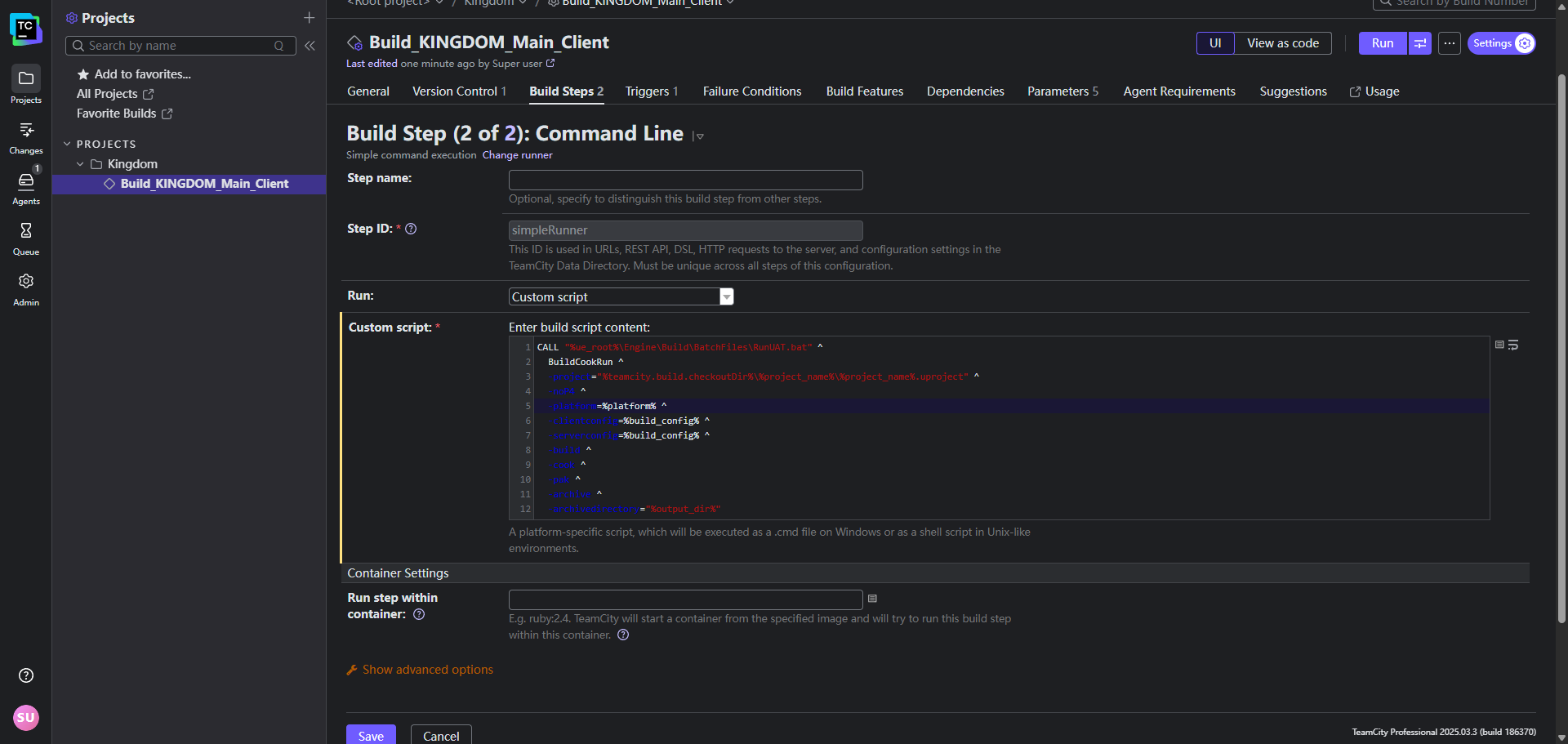Open the build step runner dropdown arrow
1568x744 pixels.
[699, 136]
